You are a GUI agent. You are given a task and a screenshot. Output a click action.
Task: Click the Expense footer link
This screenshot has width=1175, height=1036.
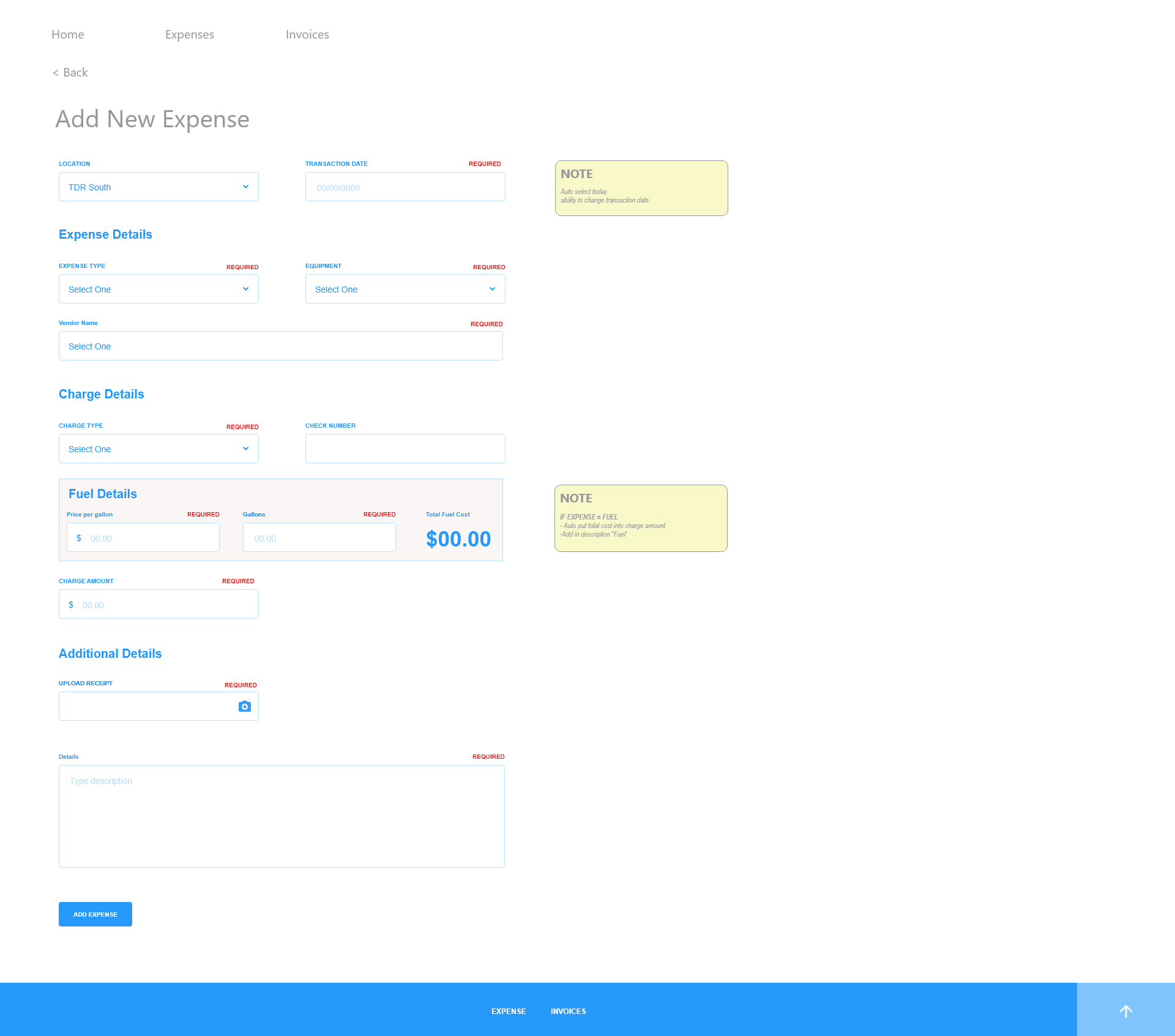[509, 1011]
